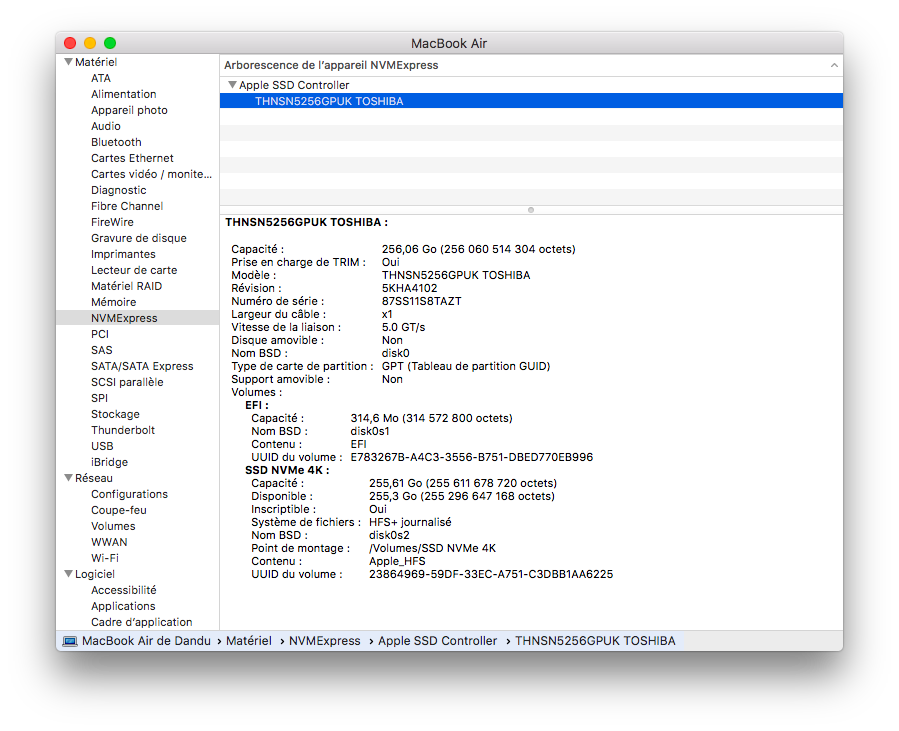Toggle sort chevron in Arborescence column header

834,65
